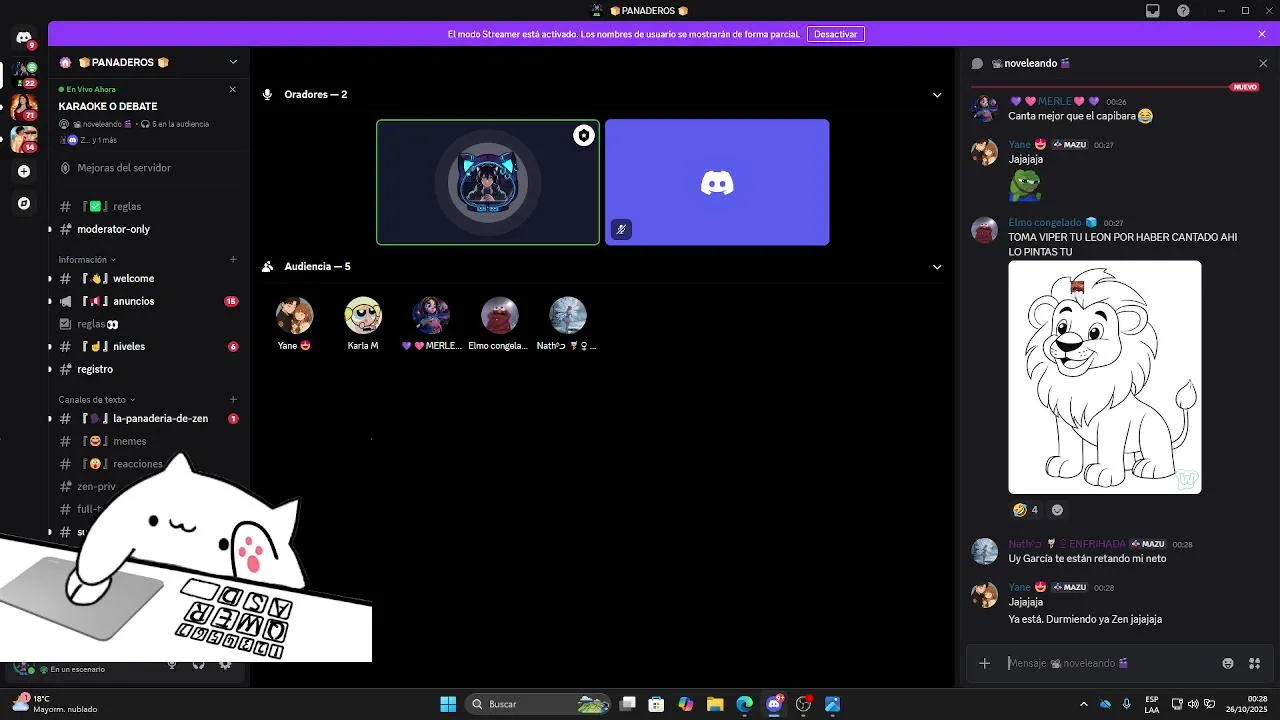Open the server icon with 14 notifications
The image size is (1280, 720).
pos(24,138)
